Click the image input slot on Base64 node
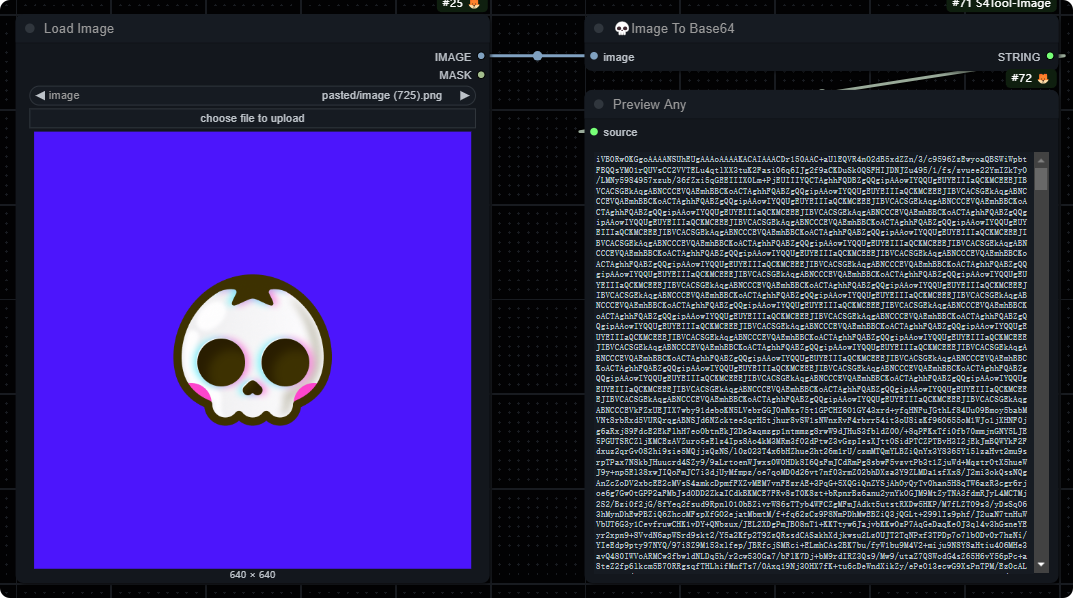Image resolution: width=1073 pixels, height=598 pixels. pyautogui.click(x=594, y=57)
